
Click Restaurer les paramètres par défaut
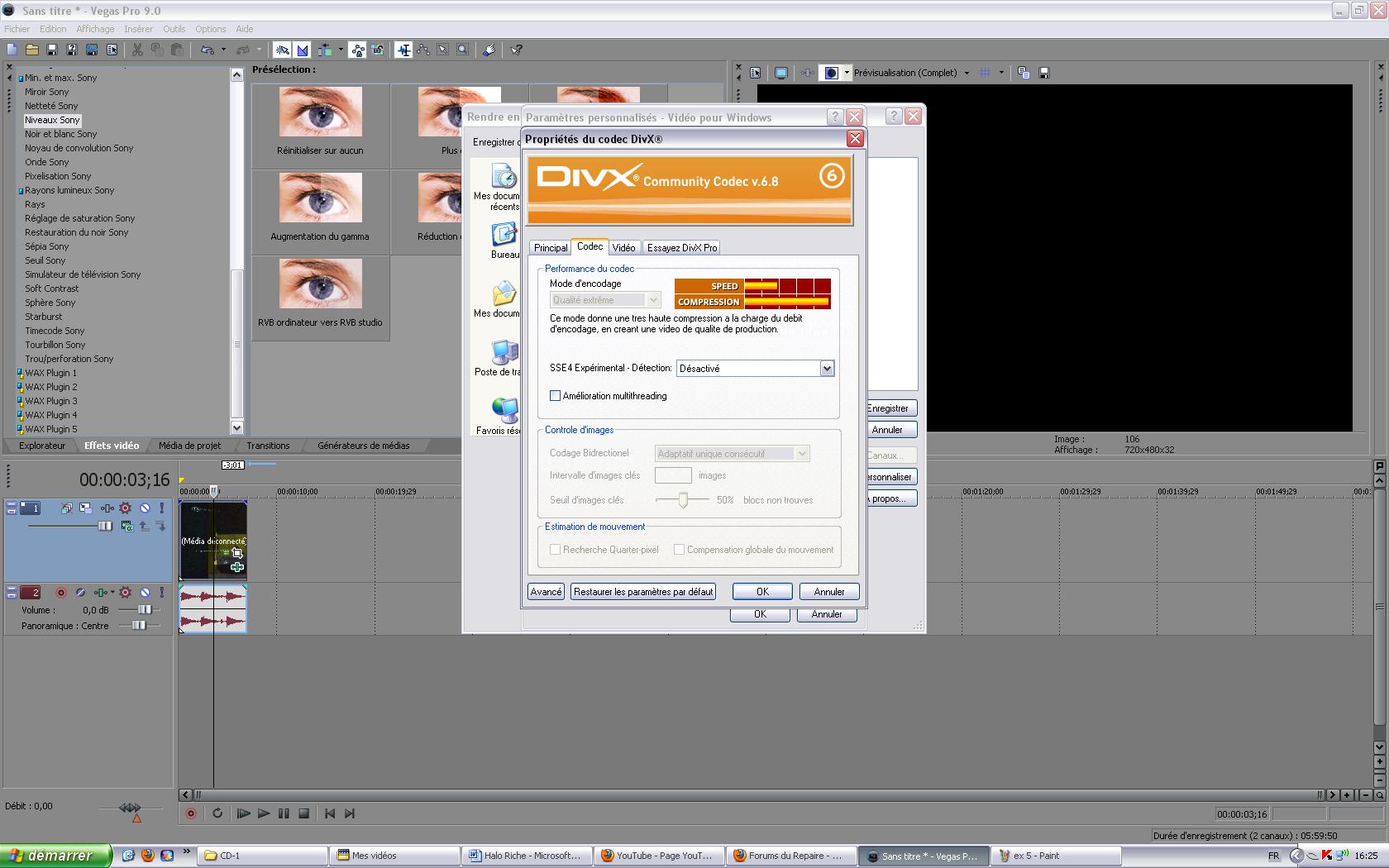(642, 592)
